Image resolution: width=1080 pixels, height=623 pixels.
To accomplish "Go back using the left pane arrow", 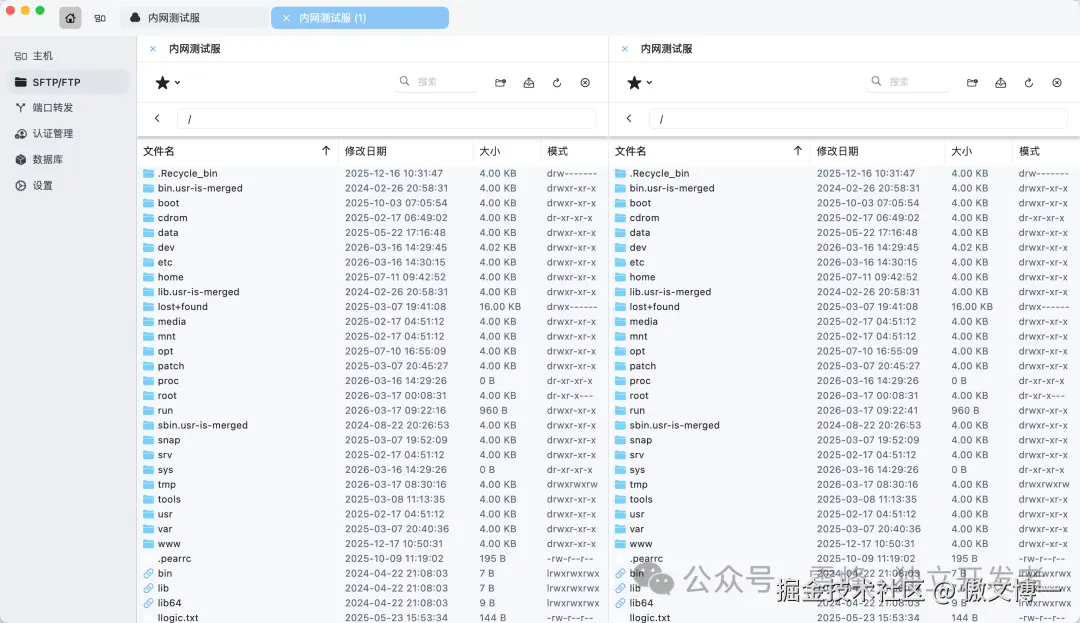I will (157, 118).
